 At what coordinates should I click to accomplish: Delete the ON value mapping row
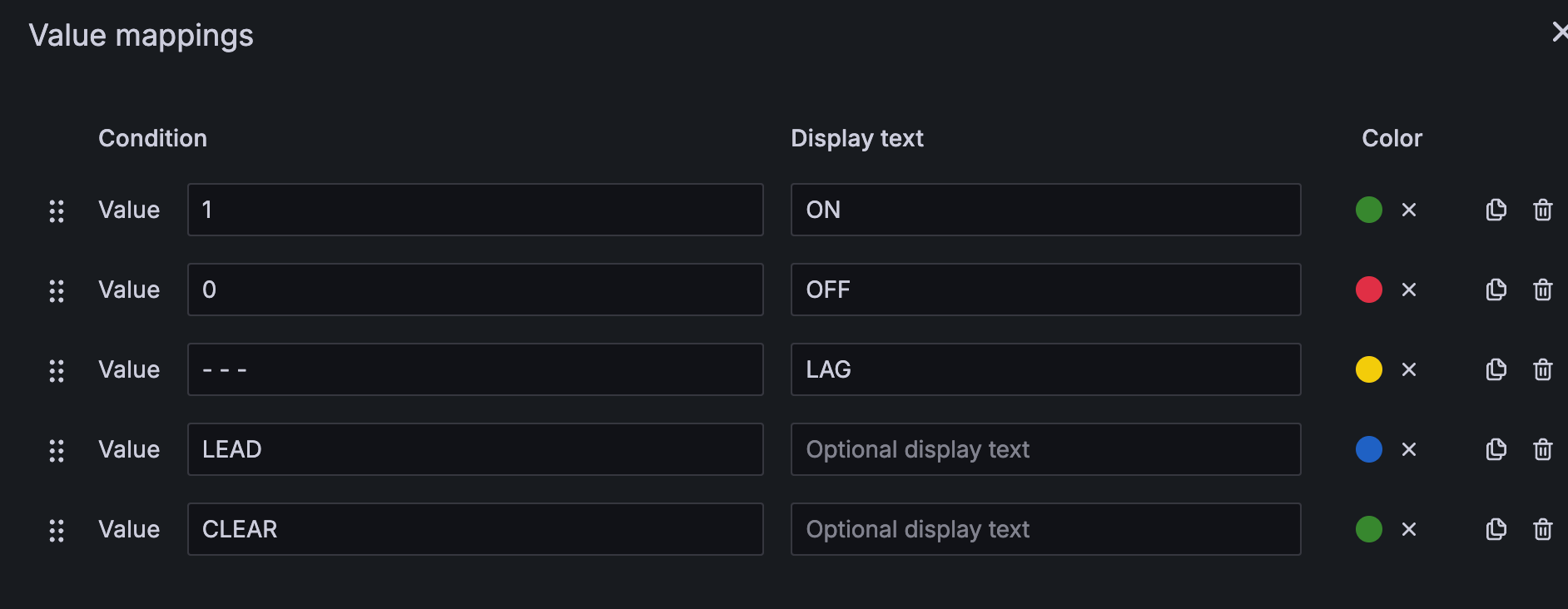[x=1542, y=210]
